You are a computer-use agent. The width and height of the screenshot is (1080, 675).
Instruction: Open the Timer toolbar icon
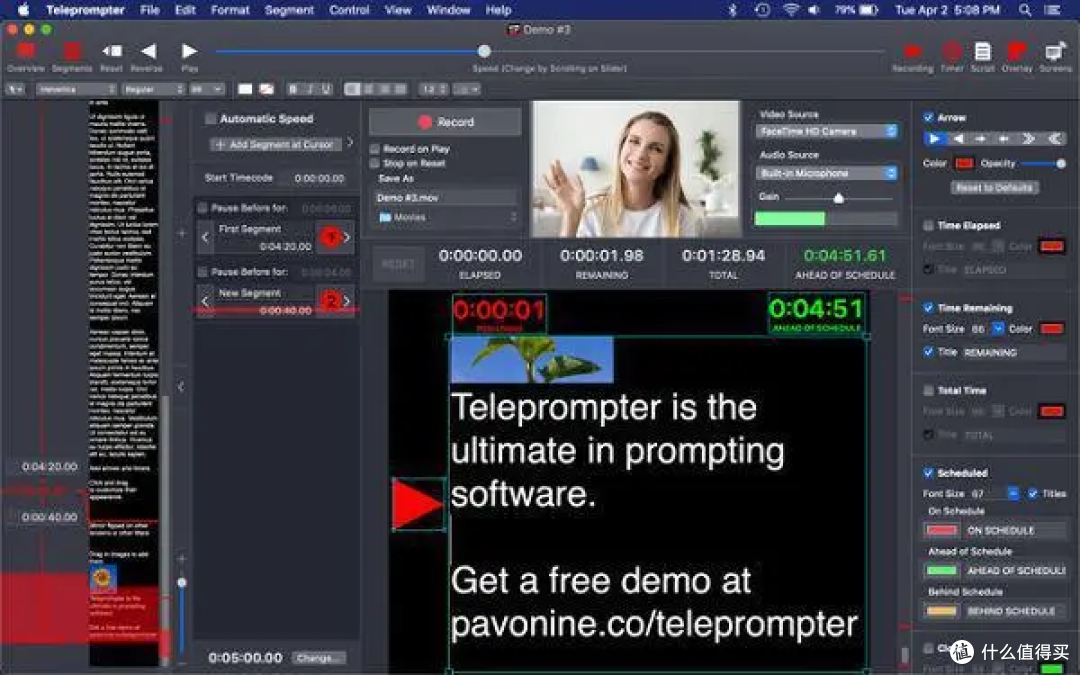pos(952,52)
